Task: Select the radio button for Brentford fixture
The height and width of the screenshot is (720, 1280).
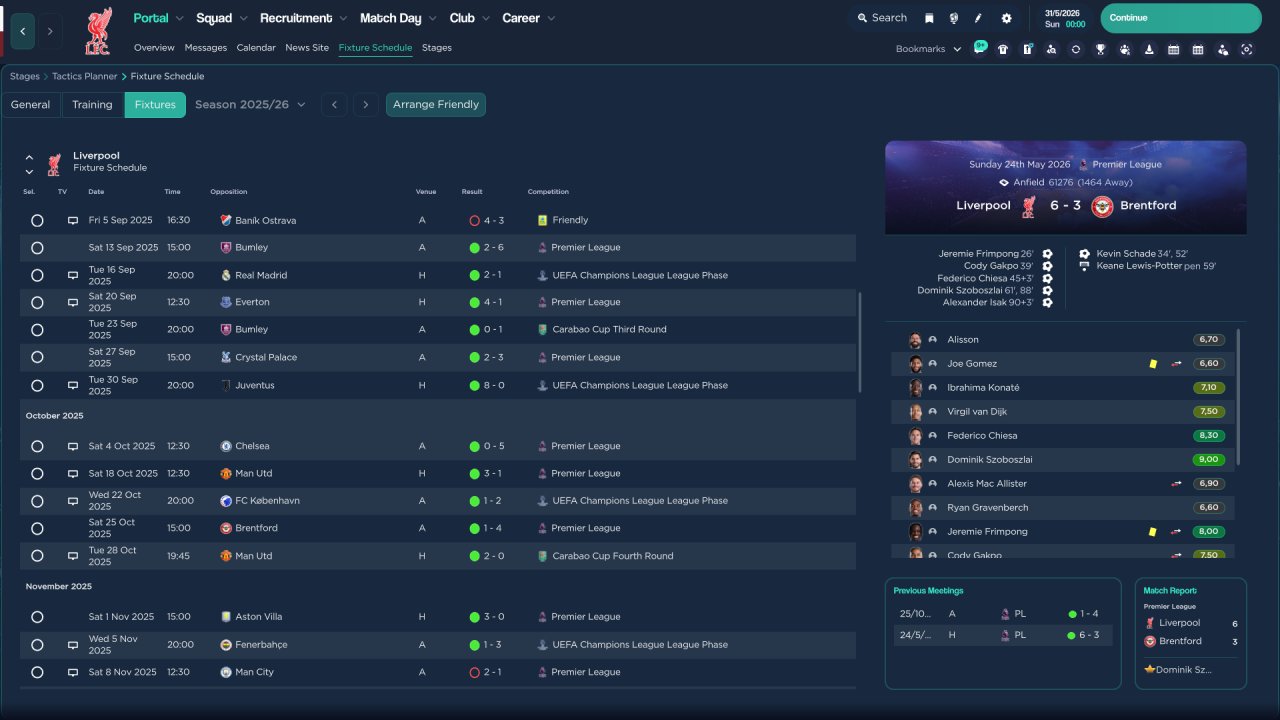Action: coord(37,528)
